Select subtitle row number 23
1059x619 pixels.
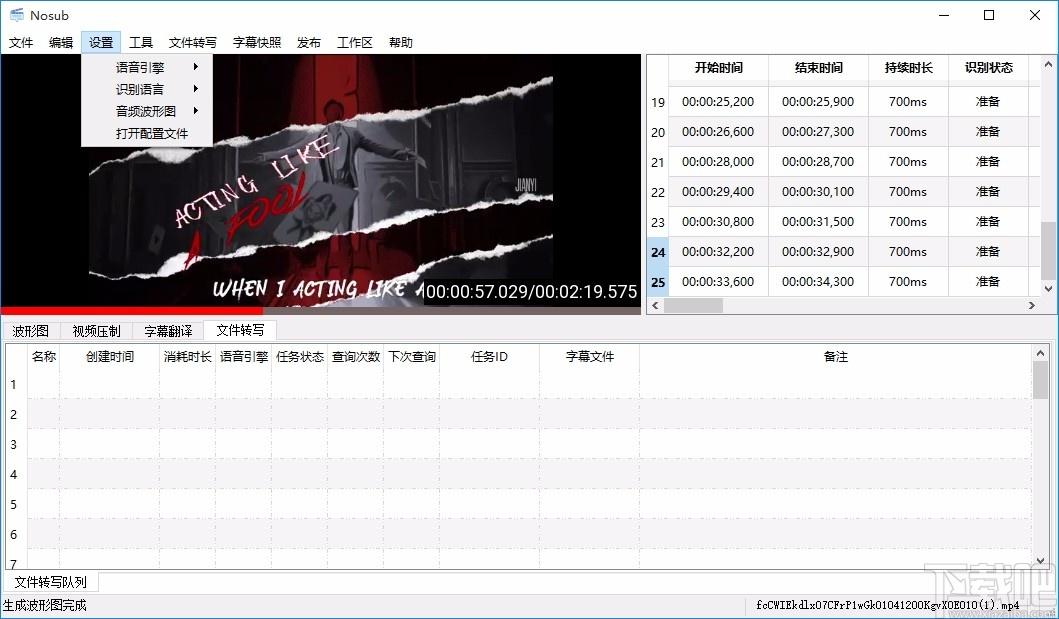[x=658, y=222]
